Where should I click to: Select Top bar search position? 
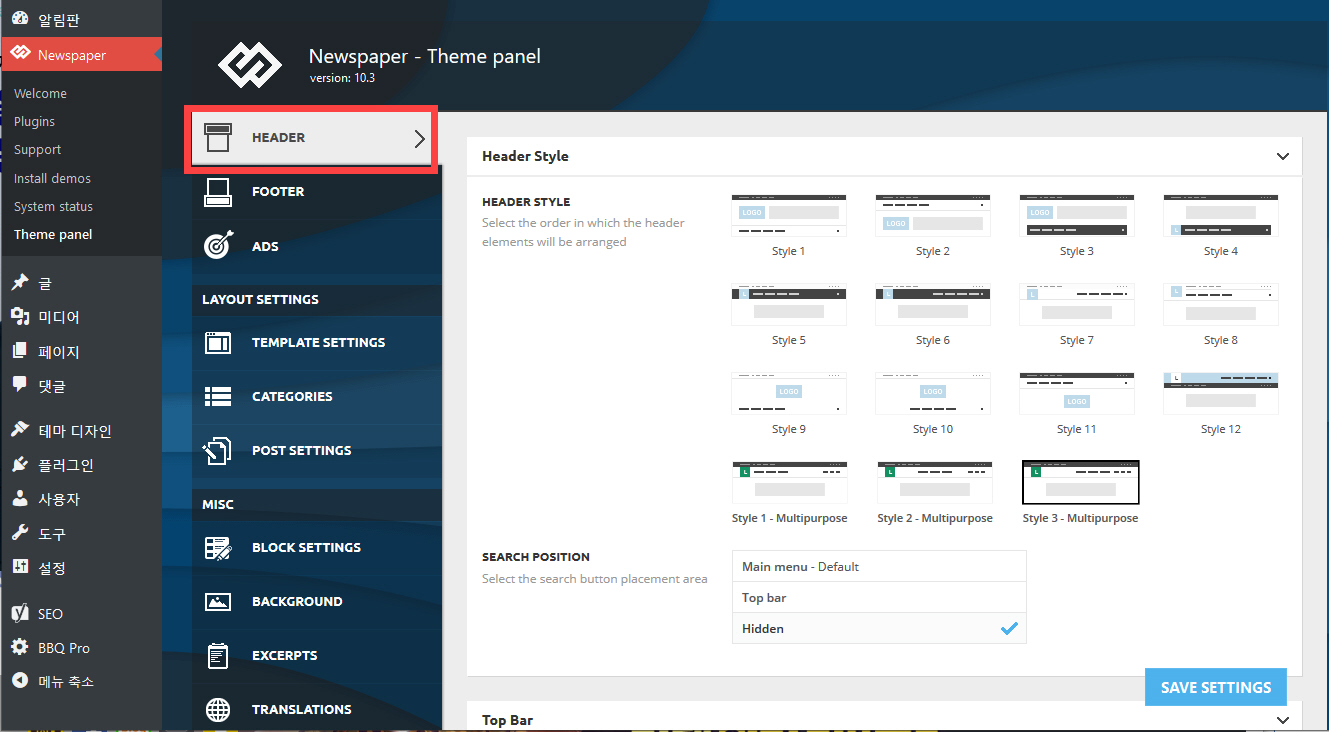click(879, 597)
